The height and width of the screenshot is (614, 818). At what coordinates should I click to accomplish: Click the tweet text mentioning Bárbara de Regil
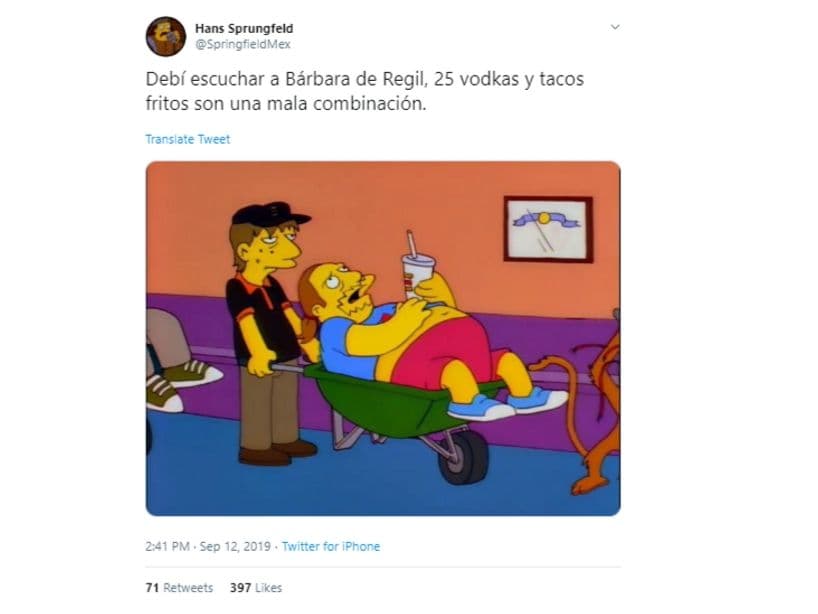click(x=365, y=91)
